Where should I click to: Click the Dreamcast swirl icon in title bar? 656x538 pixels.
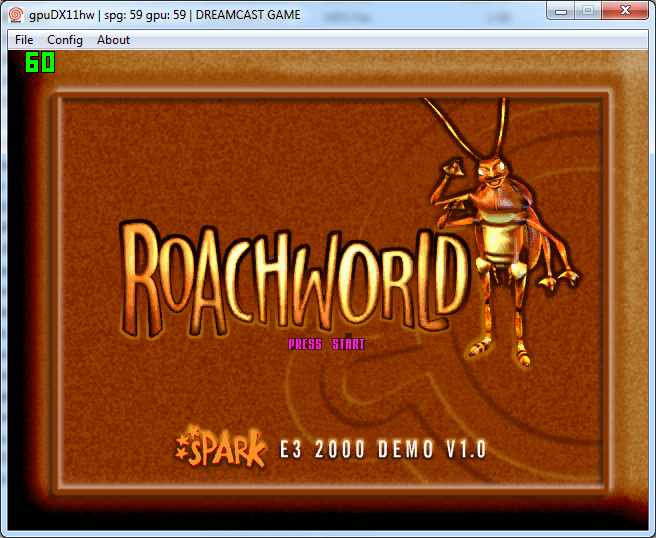point(16,15)
